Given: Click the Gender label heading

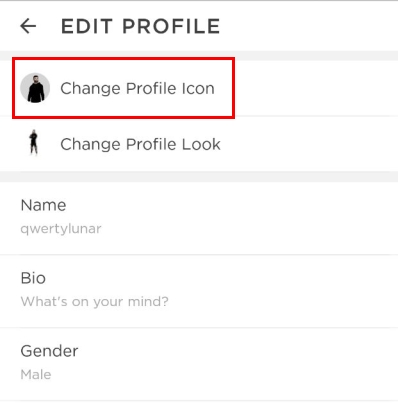Looking at the screenshot, I should 49,351.
